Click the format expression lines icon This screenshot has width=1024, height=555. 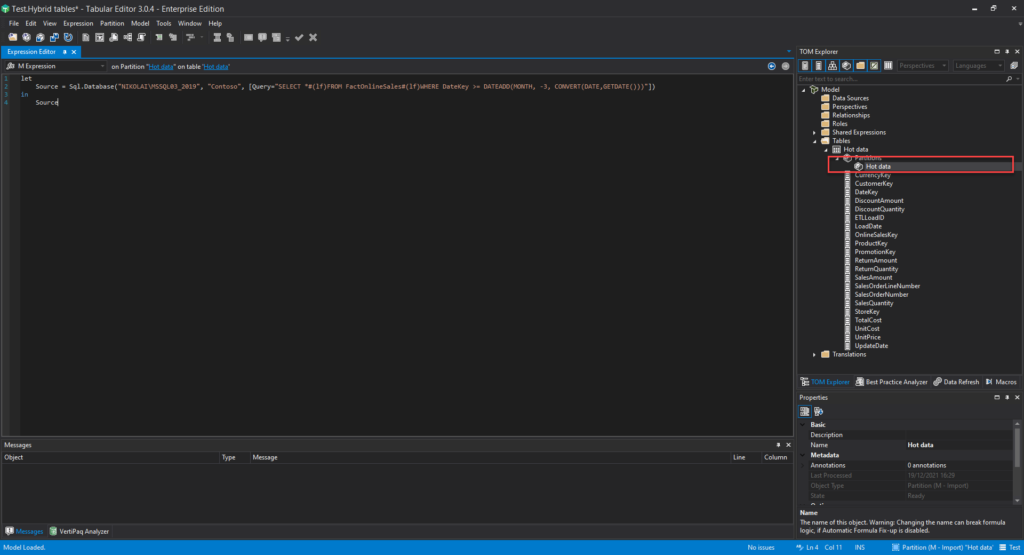[190, 38]
